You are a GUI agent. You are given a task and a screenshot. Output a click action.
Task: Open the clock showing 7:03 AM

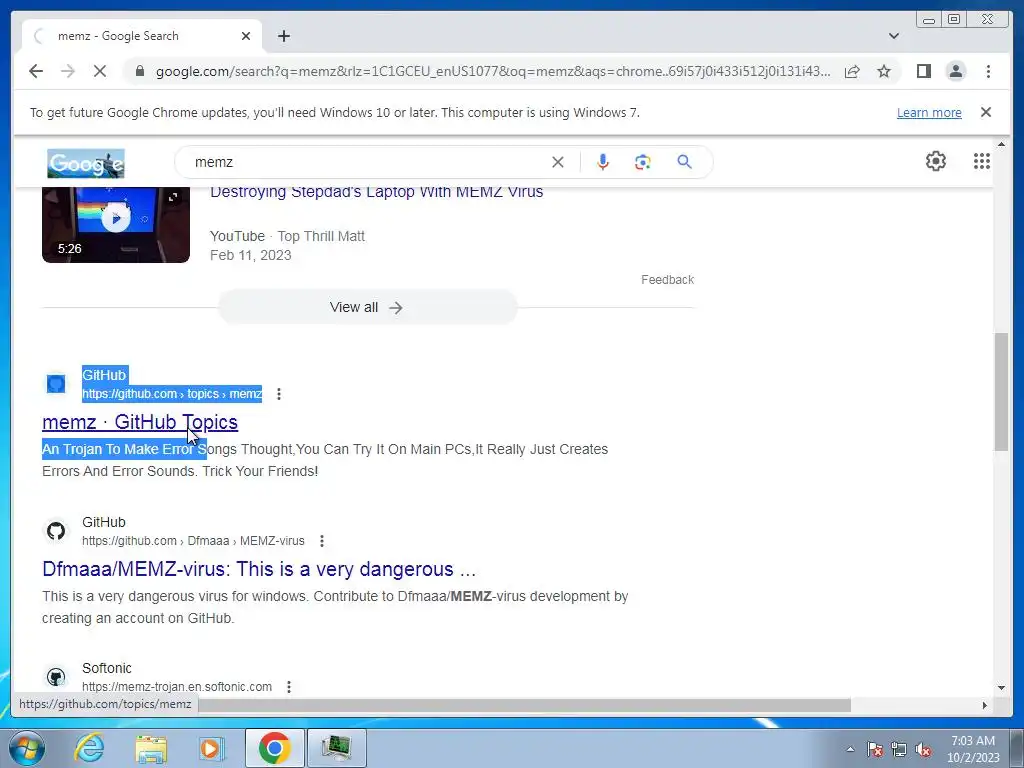tap(973, 749)
